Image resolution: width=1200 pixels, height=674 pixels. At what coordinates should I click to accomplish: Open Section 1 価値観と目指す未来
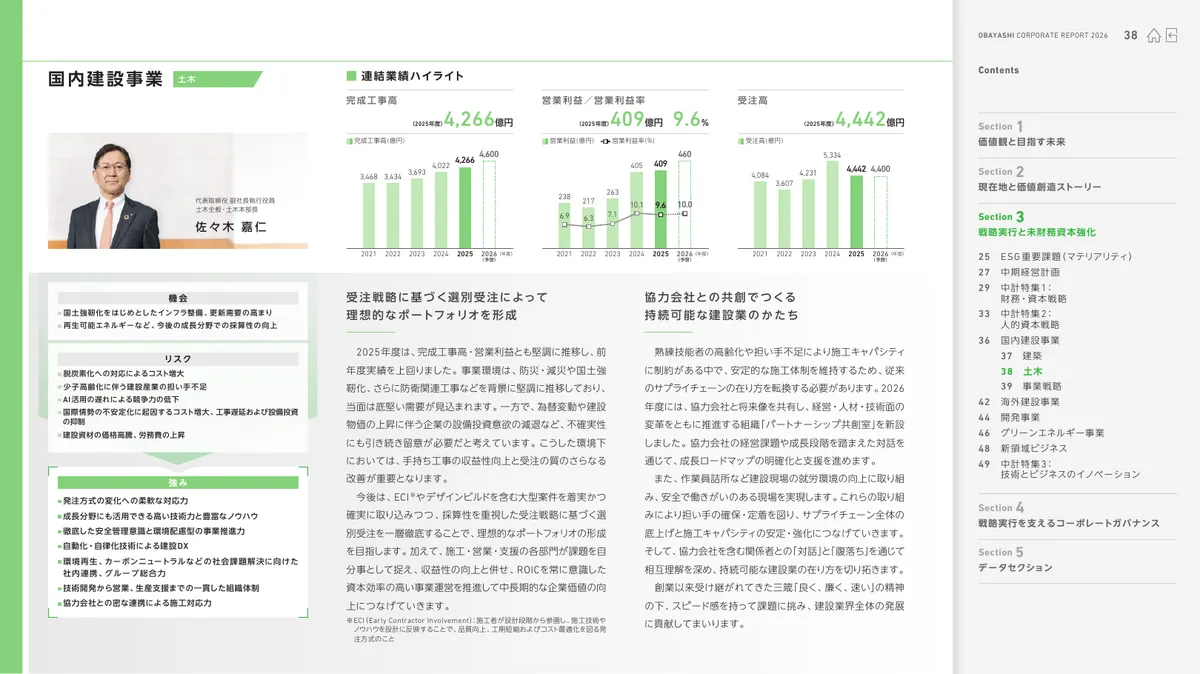point(1022,134)
